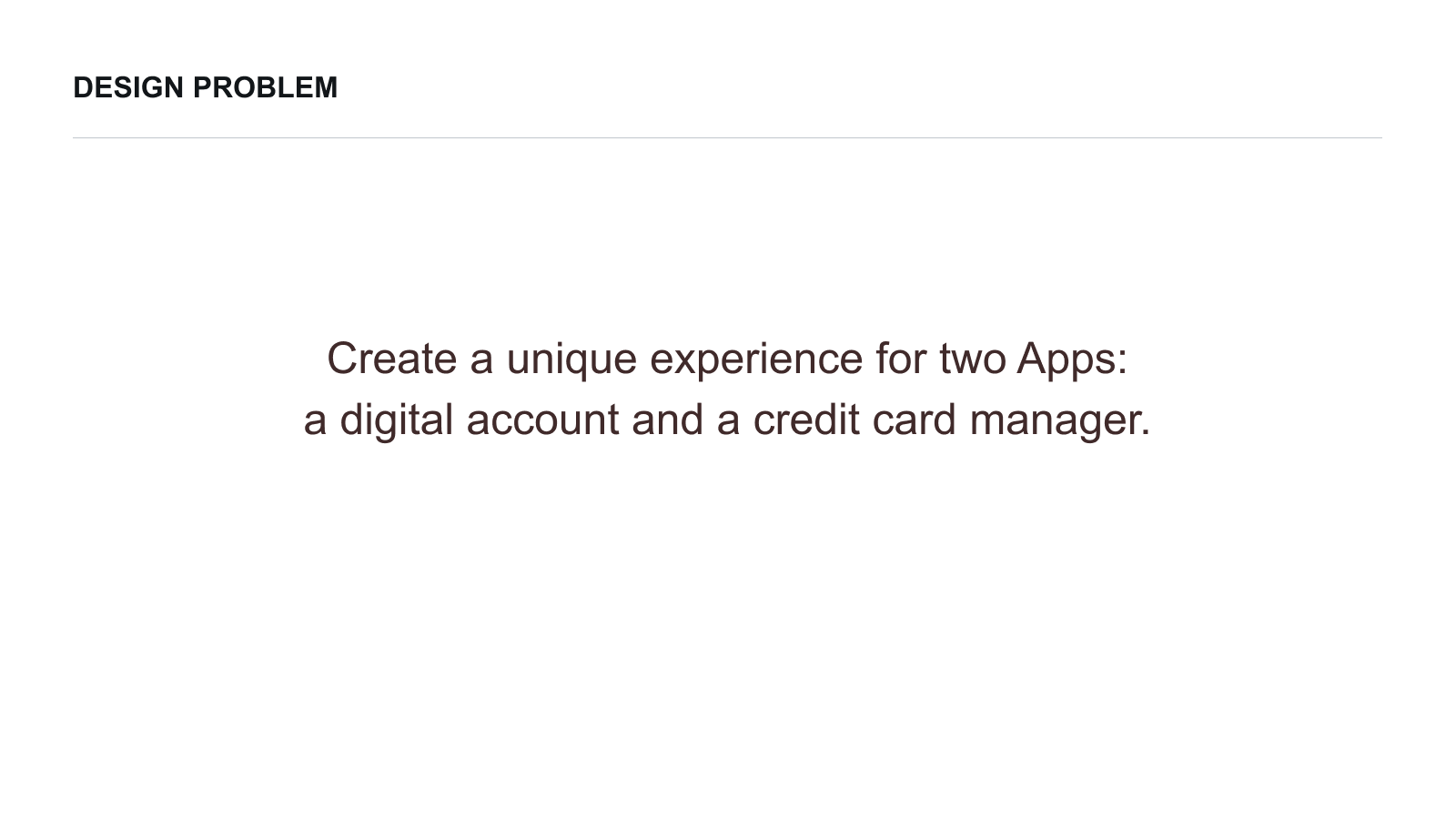Click the letter "a" before "digital"
The image size is (1456, 819).
315,420
